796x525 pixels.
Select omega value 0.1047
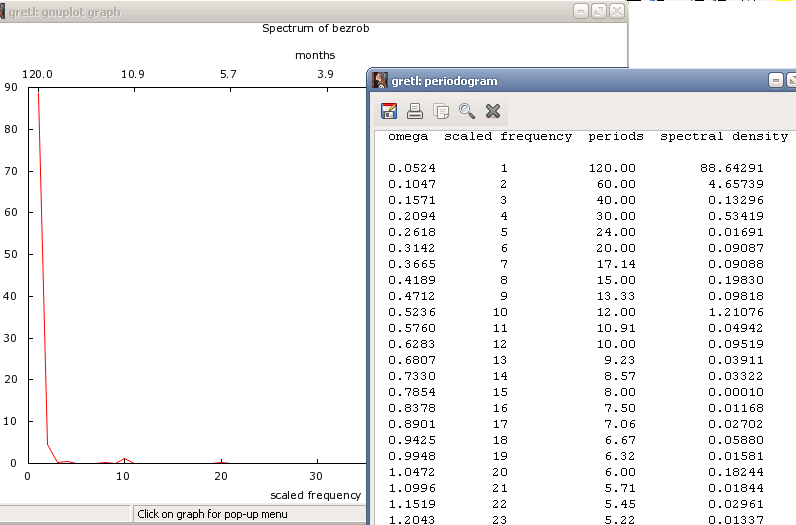(x=412, y=184)
